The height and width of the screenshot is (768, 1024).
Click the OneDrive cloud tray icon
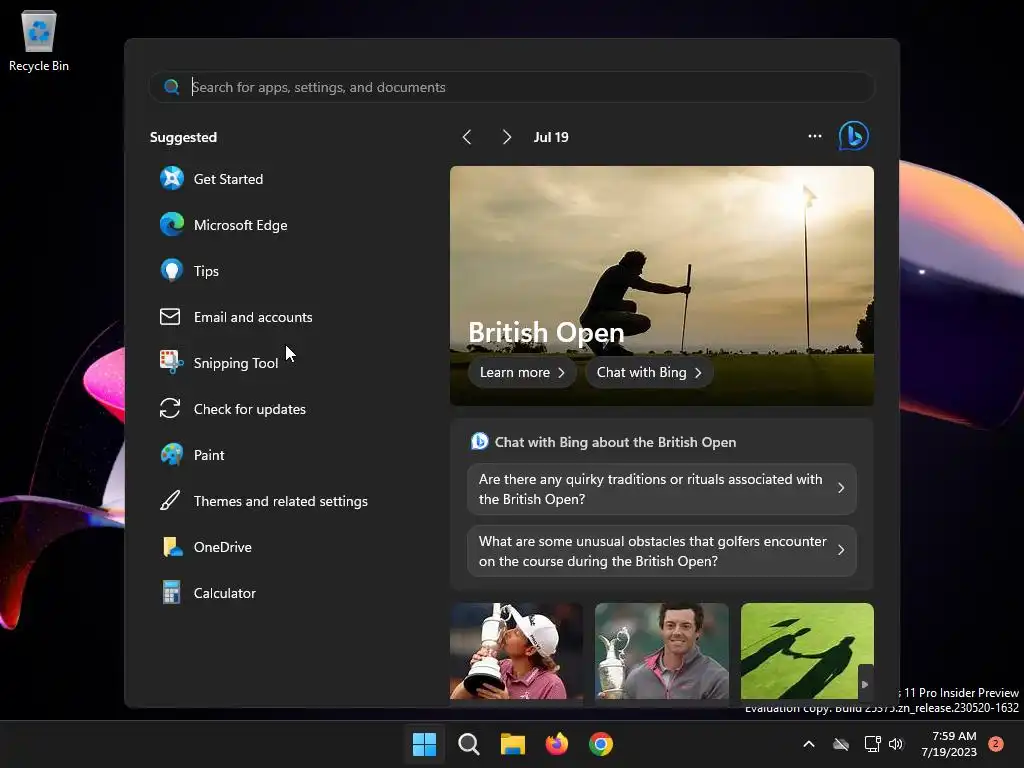coord(840,744)
